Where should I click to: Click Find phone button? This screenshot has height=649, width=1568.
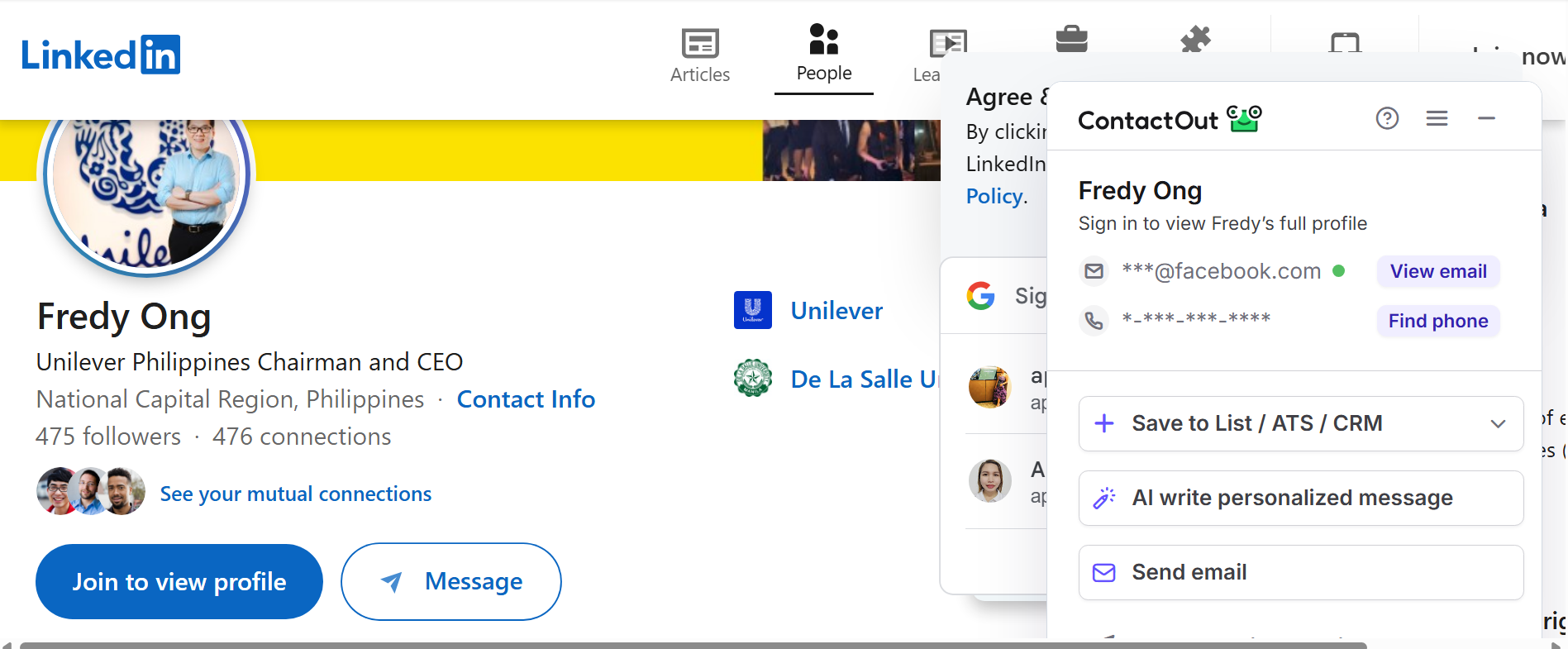pos(1438,321)
